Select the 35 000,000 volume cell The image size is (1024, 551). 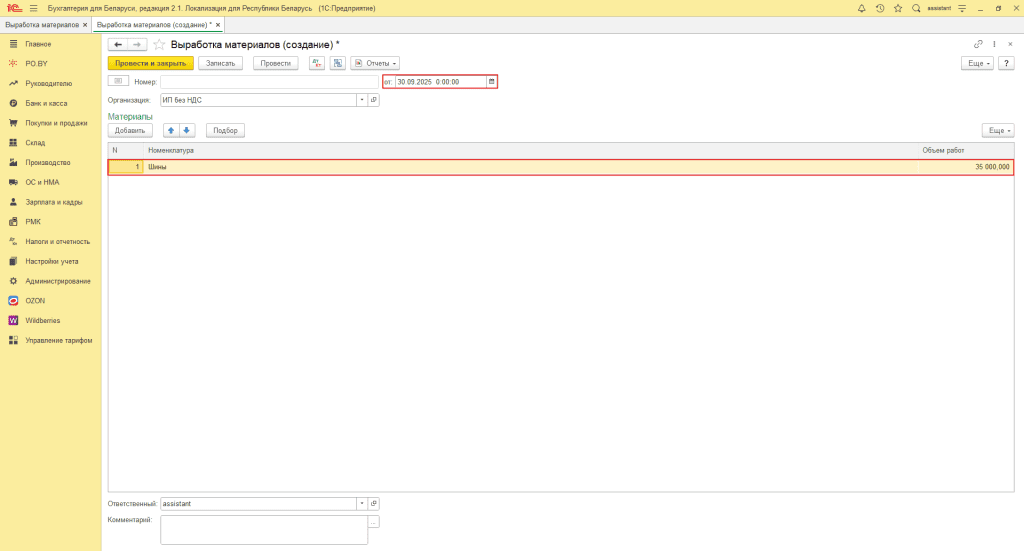click(966, 167)
